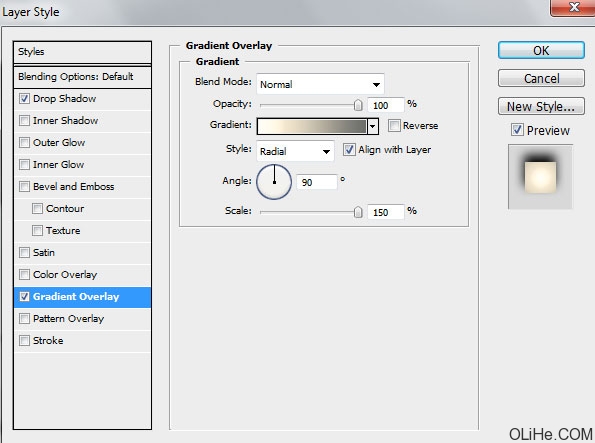Click the Cancel button
The height and width of the screenshot is (443, 595).
541,78
